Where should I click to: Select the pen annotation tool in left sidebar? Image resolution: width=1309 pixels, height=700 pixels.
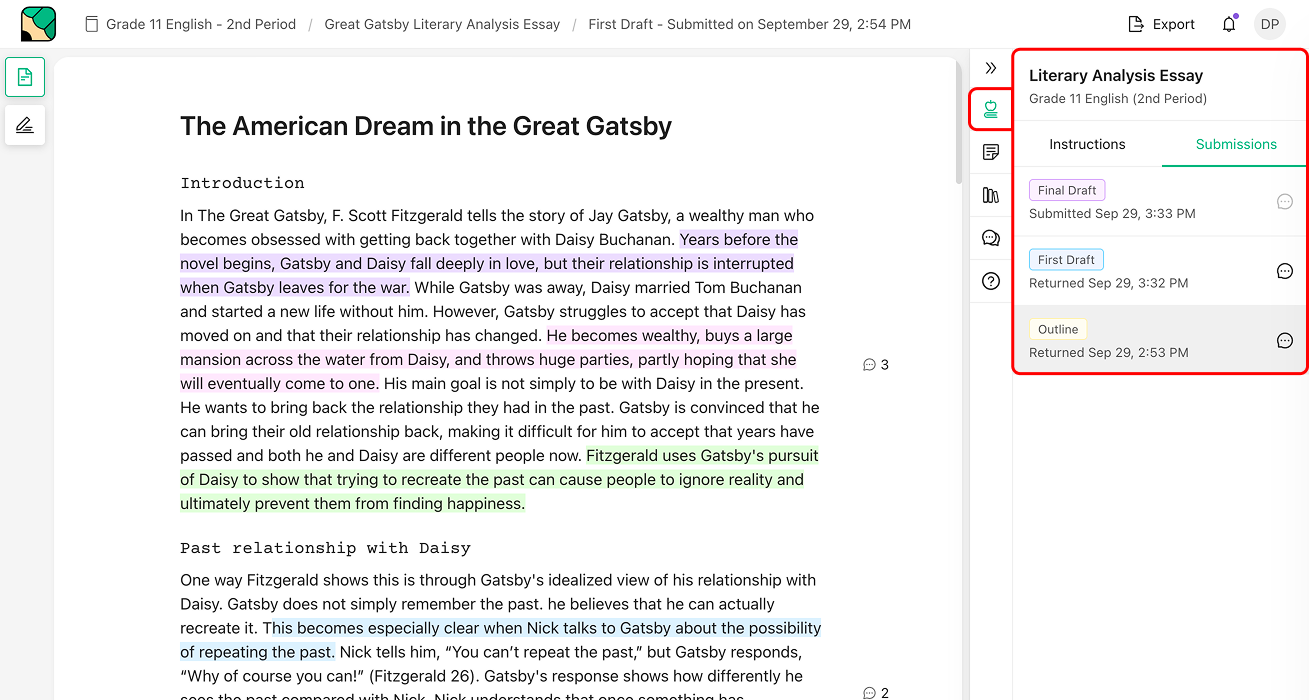[x=25, y=125]
